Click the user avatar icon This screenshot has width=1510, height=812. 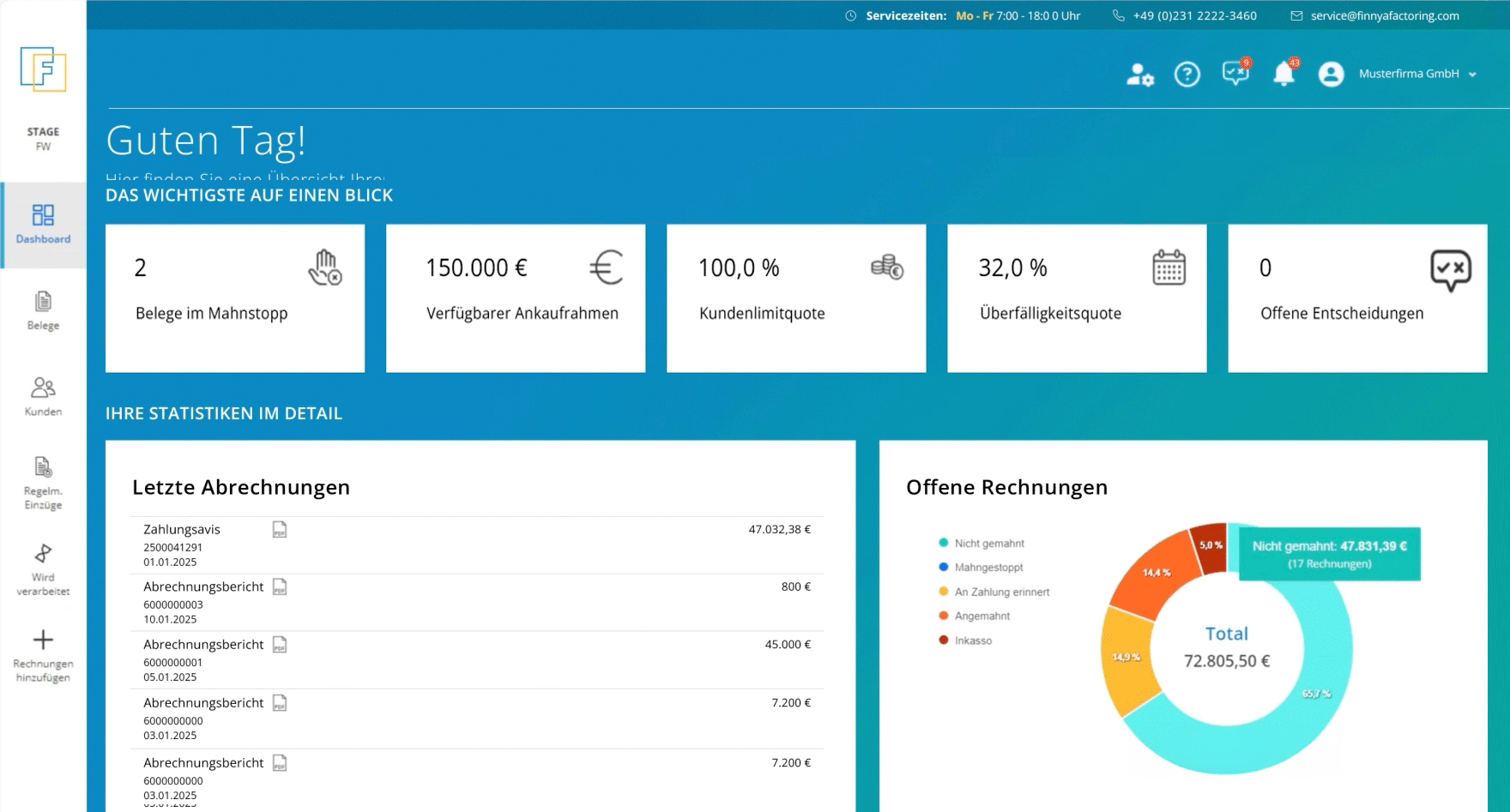click(x=1331, y=75)
